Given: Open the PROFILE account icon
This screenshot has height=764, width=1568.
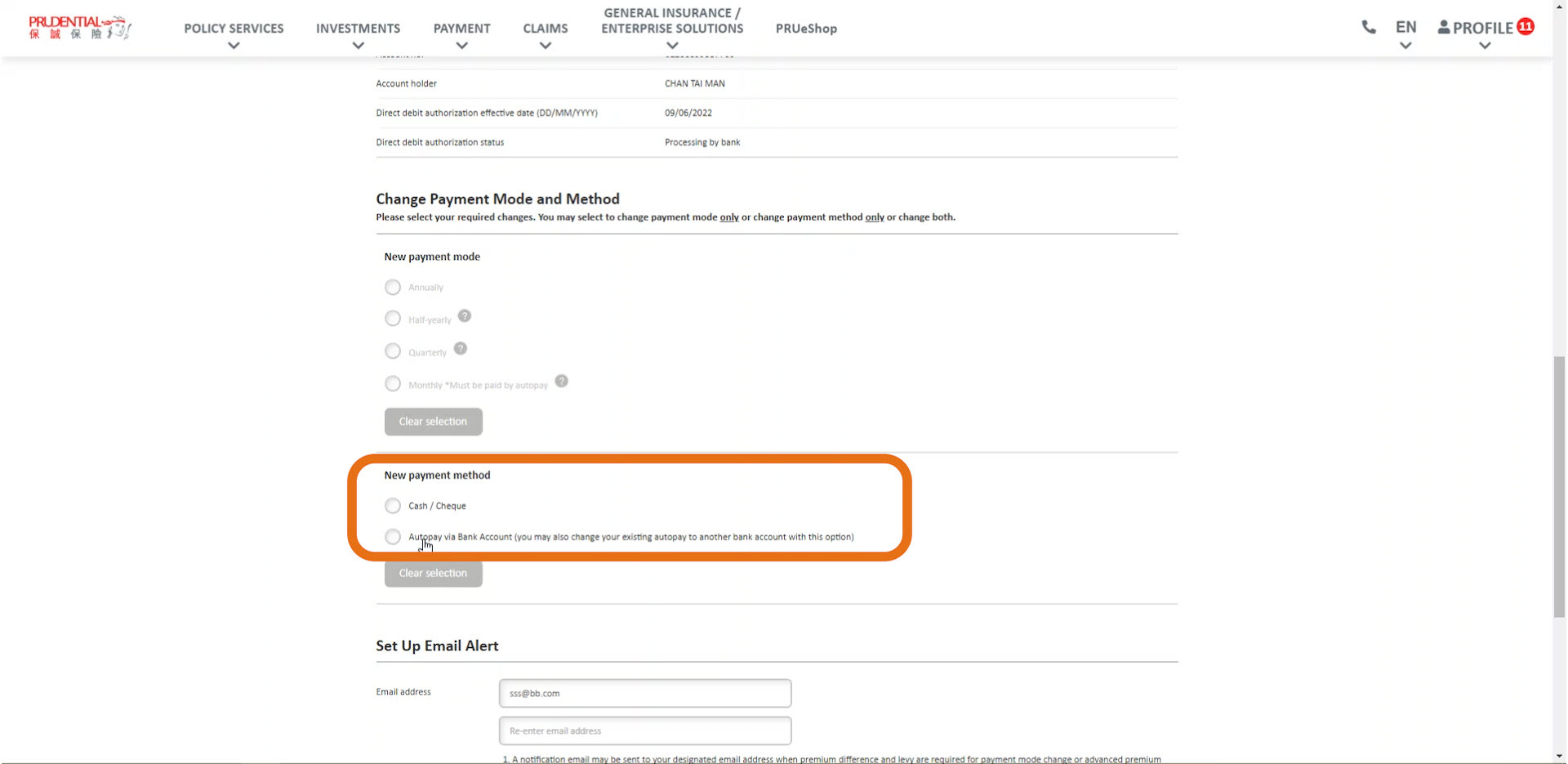Looking at the screenshot, I should (1445, 27).
